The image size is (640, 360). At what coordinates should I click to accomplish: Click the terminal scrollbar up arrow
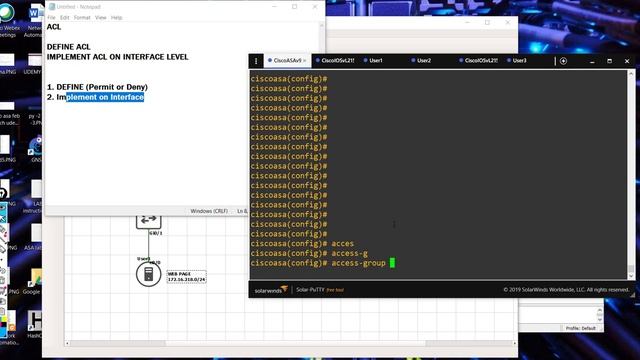(x=631, y=74)
